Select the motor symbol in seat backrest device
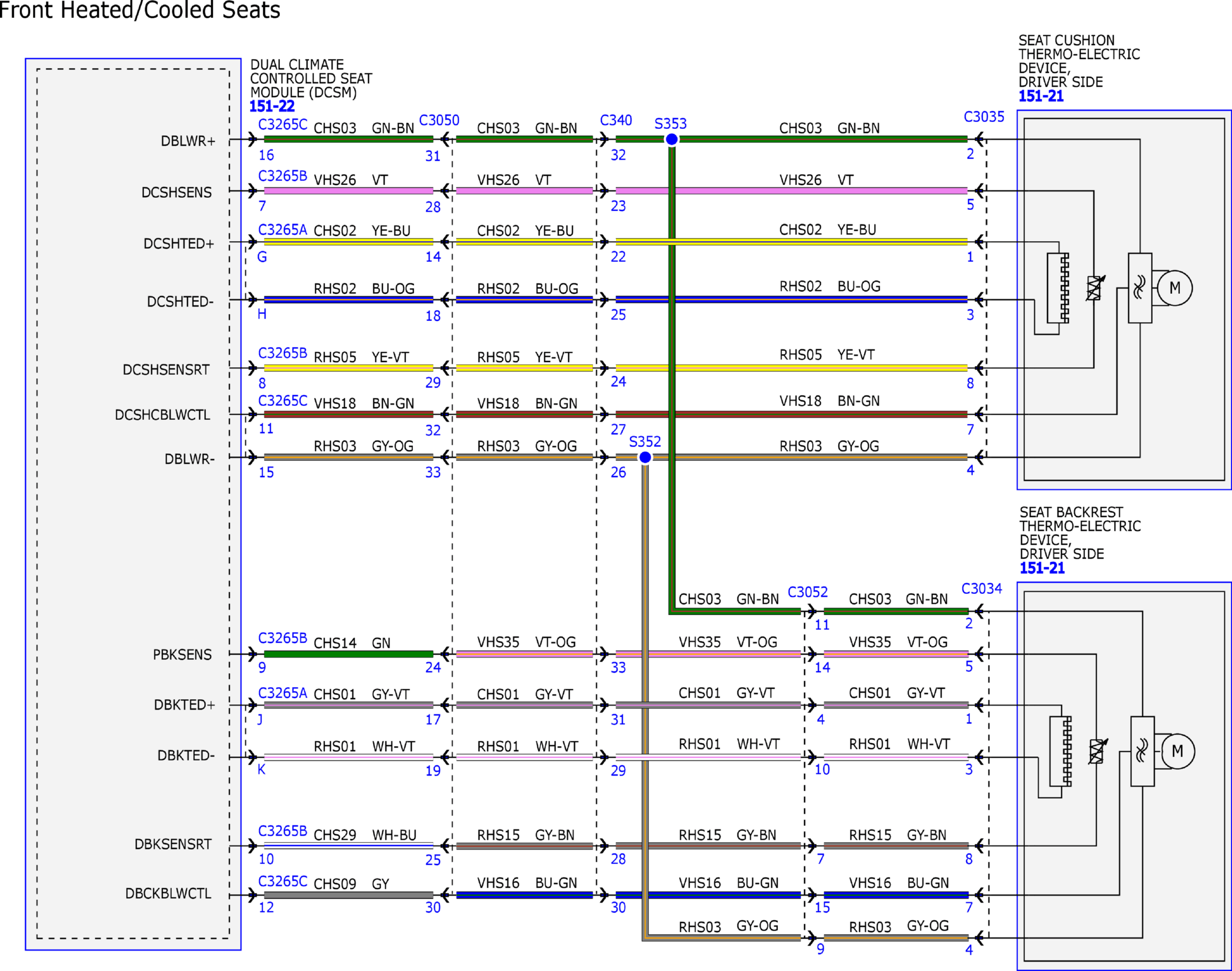 click(x=1177, y=751)
